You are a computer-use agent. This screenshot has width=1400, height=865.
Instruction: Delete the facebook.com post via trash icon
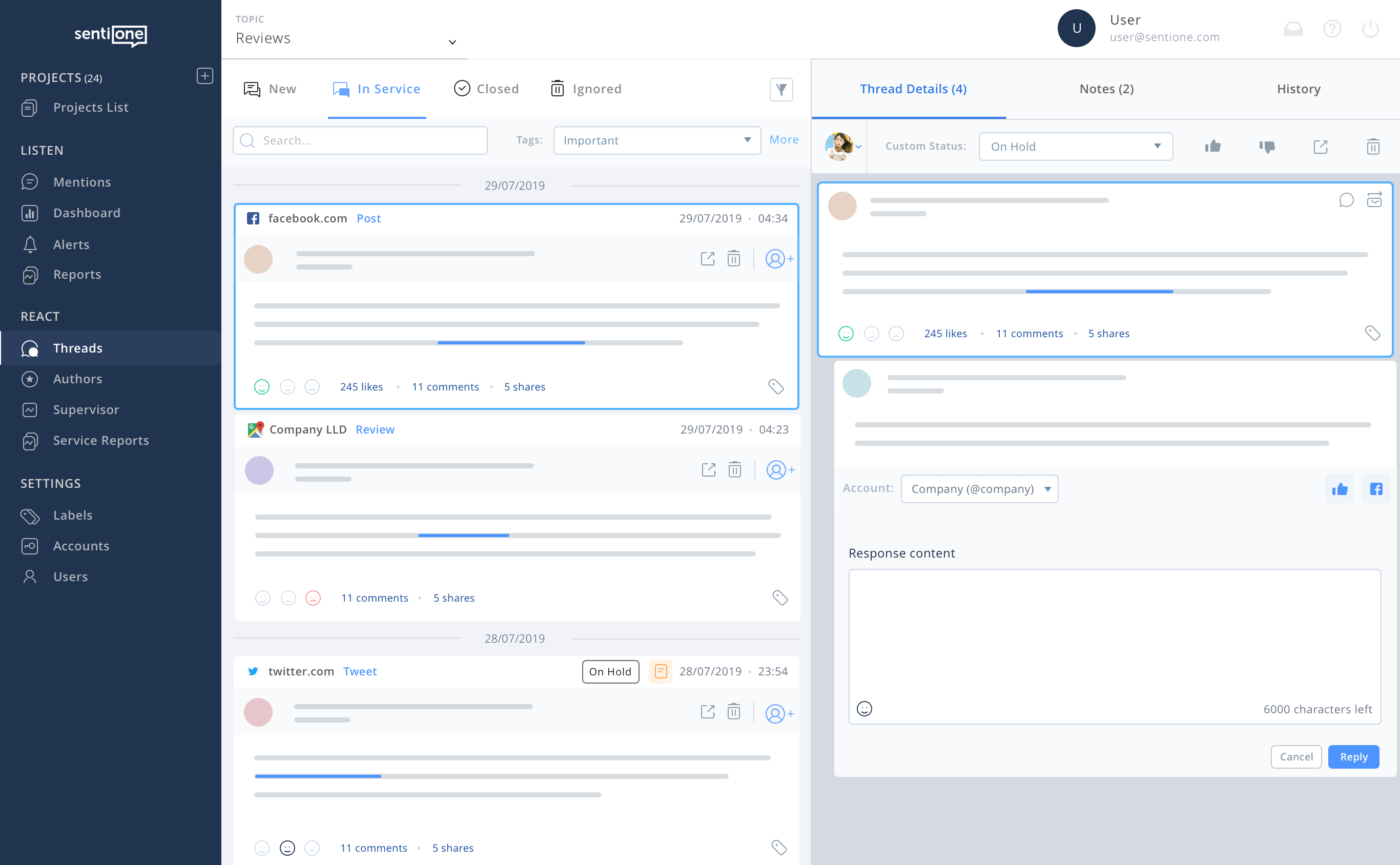[734, 259]
